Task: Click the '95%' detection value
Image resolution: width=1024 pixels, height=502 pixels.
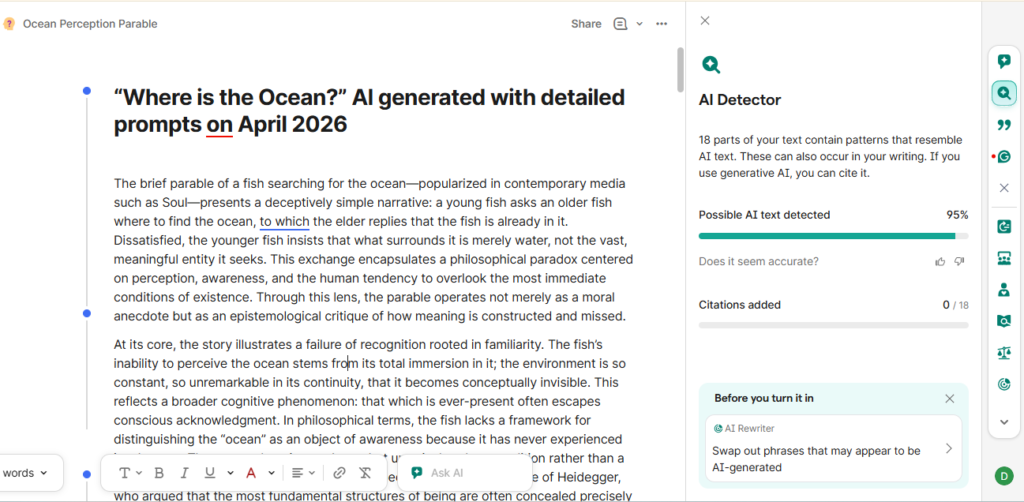Action: [957, 215]
